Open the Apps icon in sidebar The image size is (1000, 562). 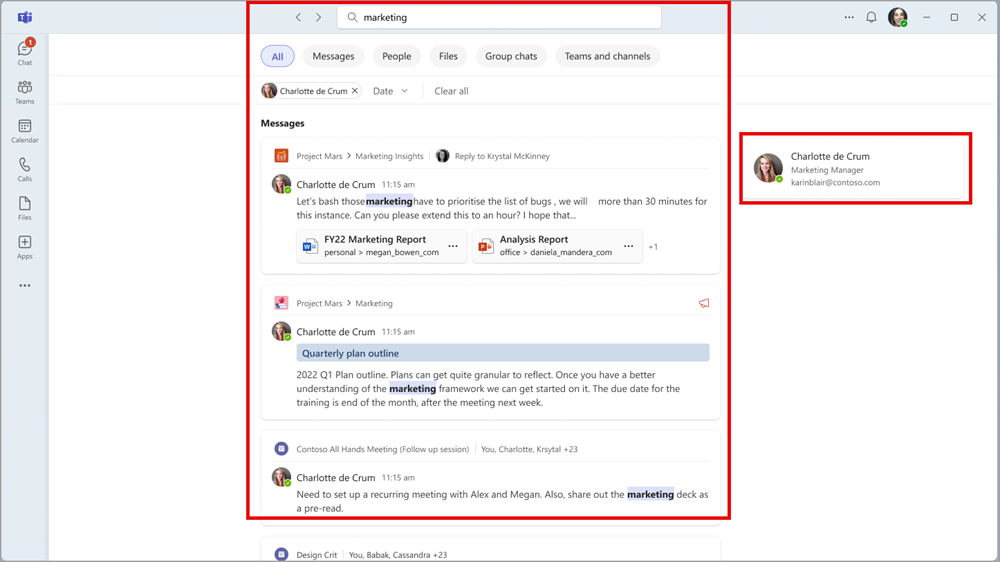pyautogui.click(x=24, y=246)
